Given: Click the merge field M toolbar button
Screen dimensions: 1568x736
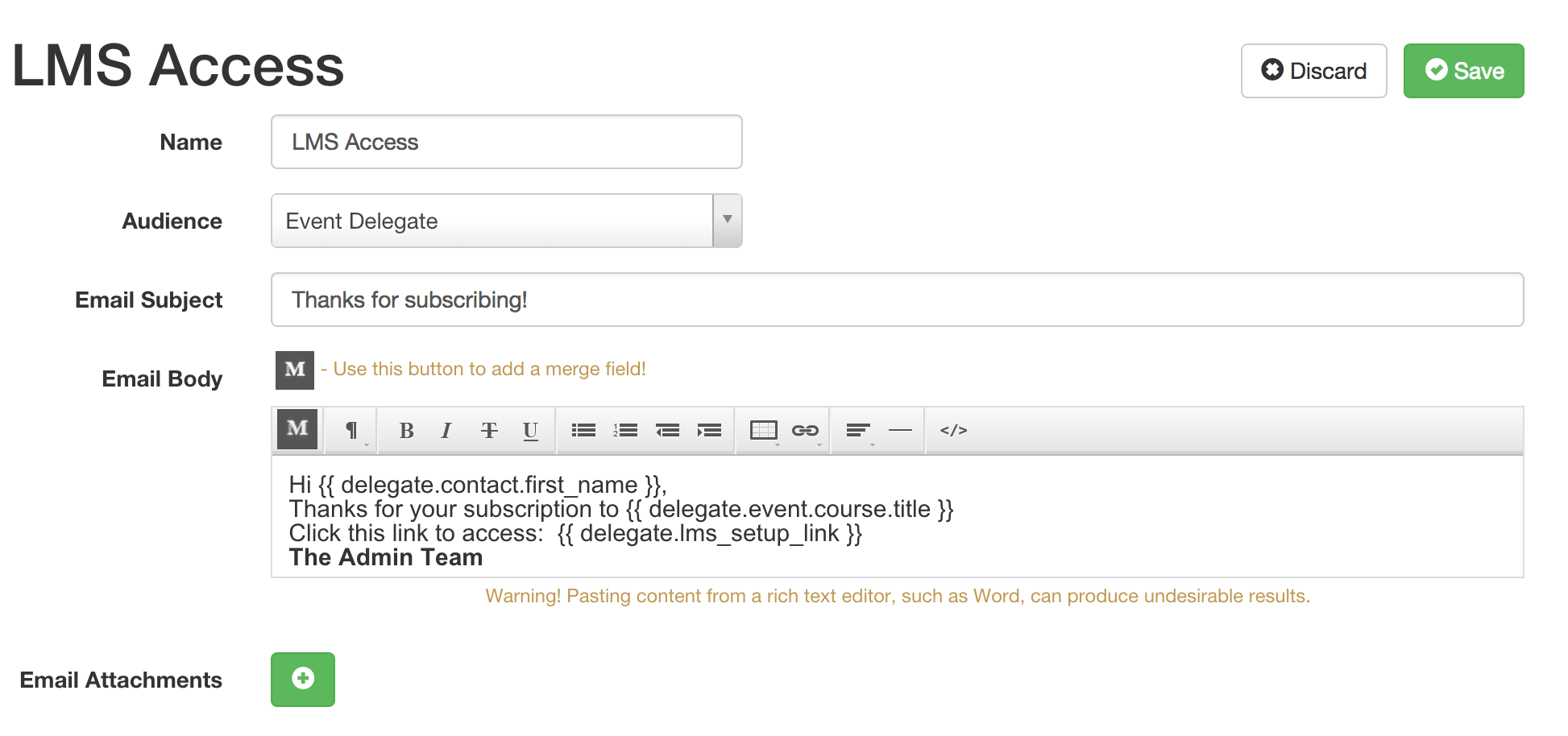Looking at the screenshot, I should [x=297, y=429].
